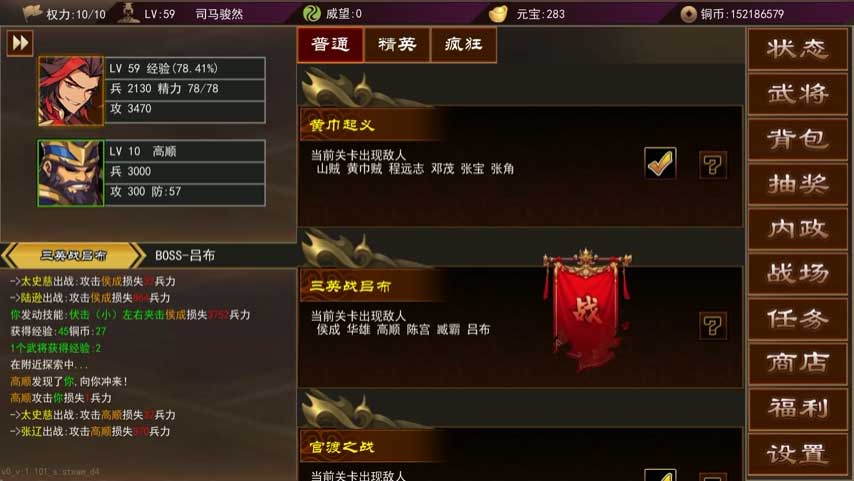Open help question mark for 黄巾起义
Image resolution: width=854 pixels, height=481 pixels.
713,165
